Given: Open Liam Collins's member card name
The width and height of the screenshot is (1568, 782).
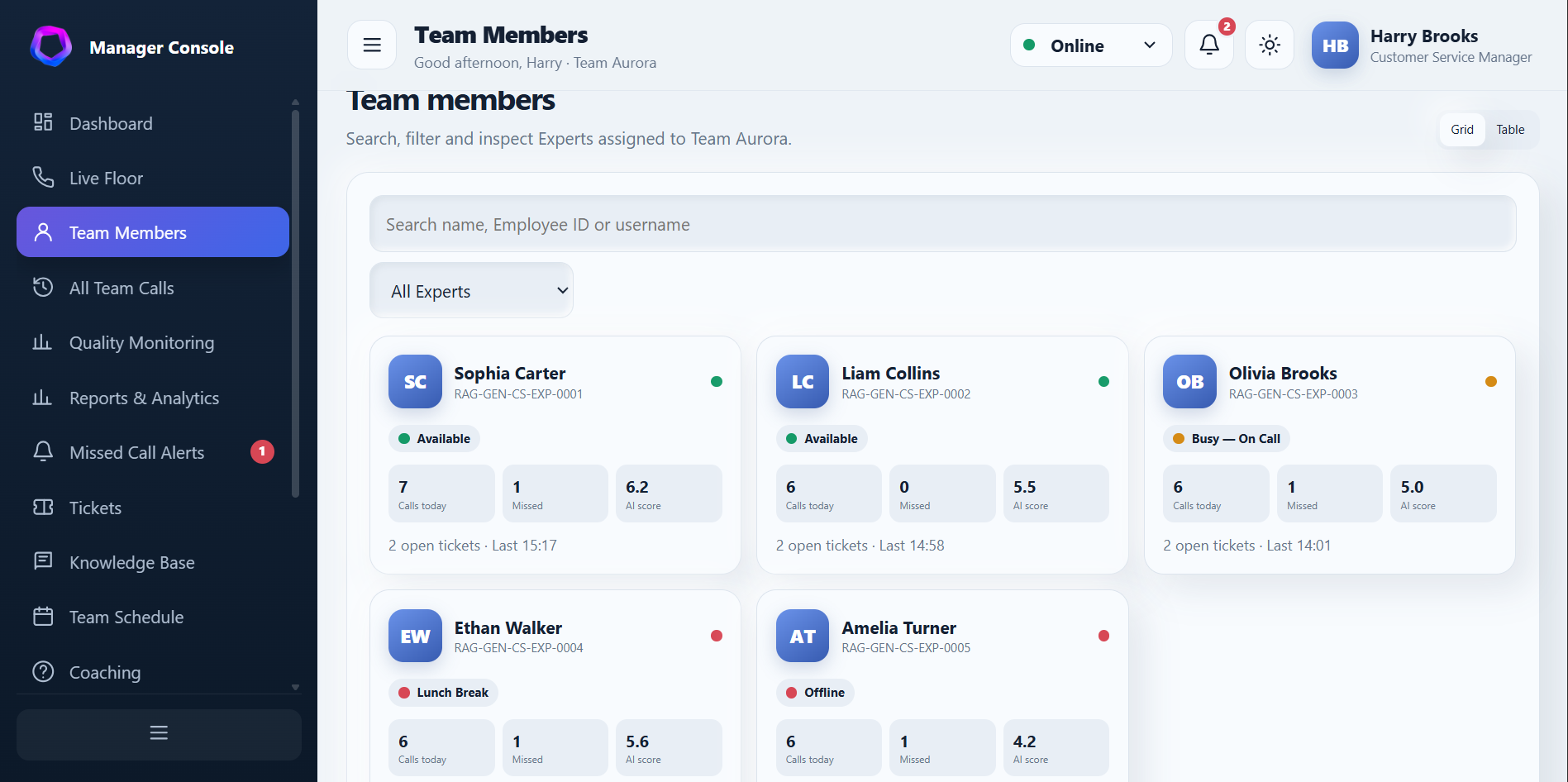Looking at the screenshot, I should (x=890, y=374).
